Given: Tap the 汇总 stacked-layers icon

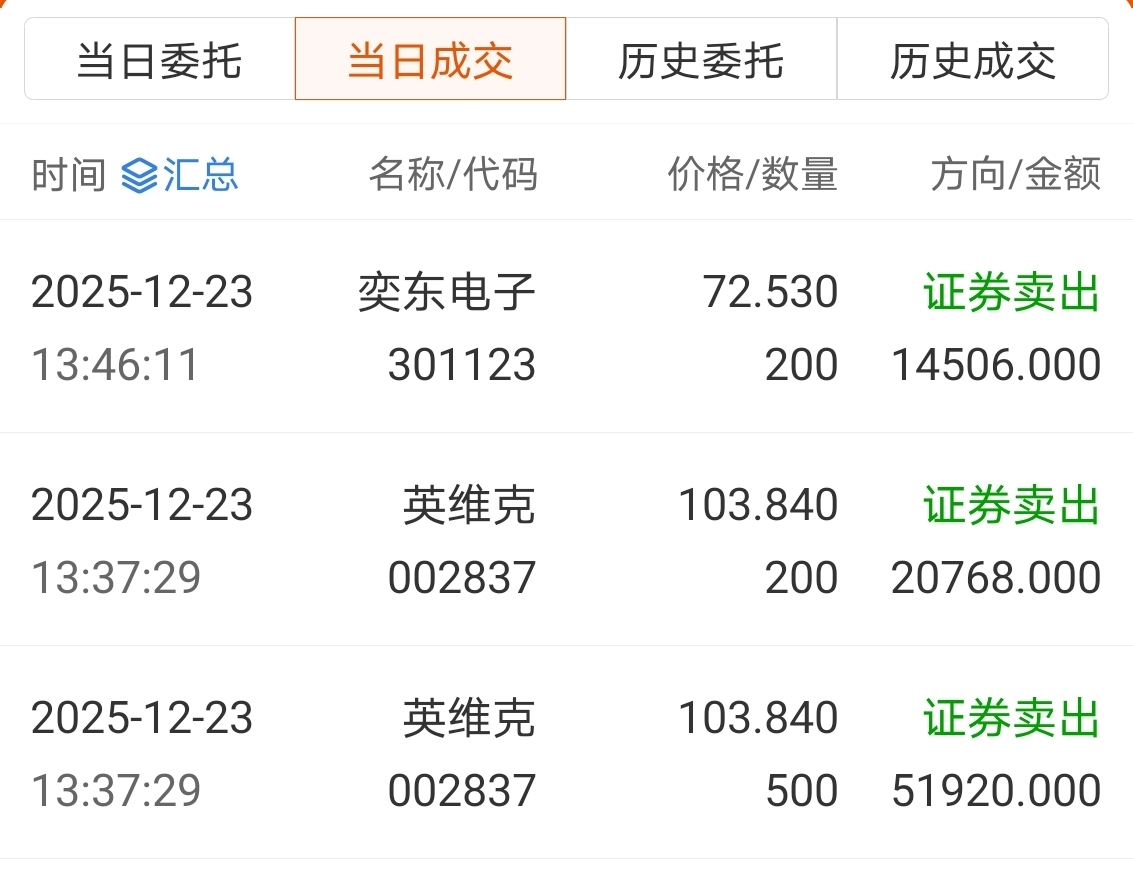Looking at the screenshot, I should pyautogui.click(x=139, y=176).
